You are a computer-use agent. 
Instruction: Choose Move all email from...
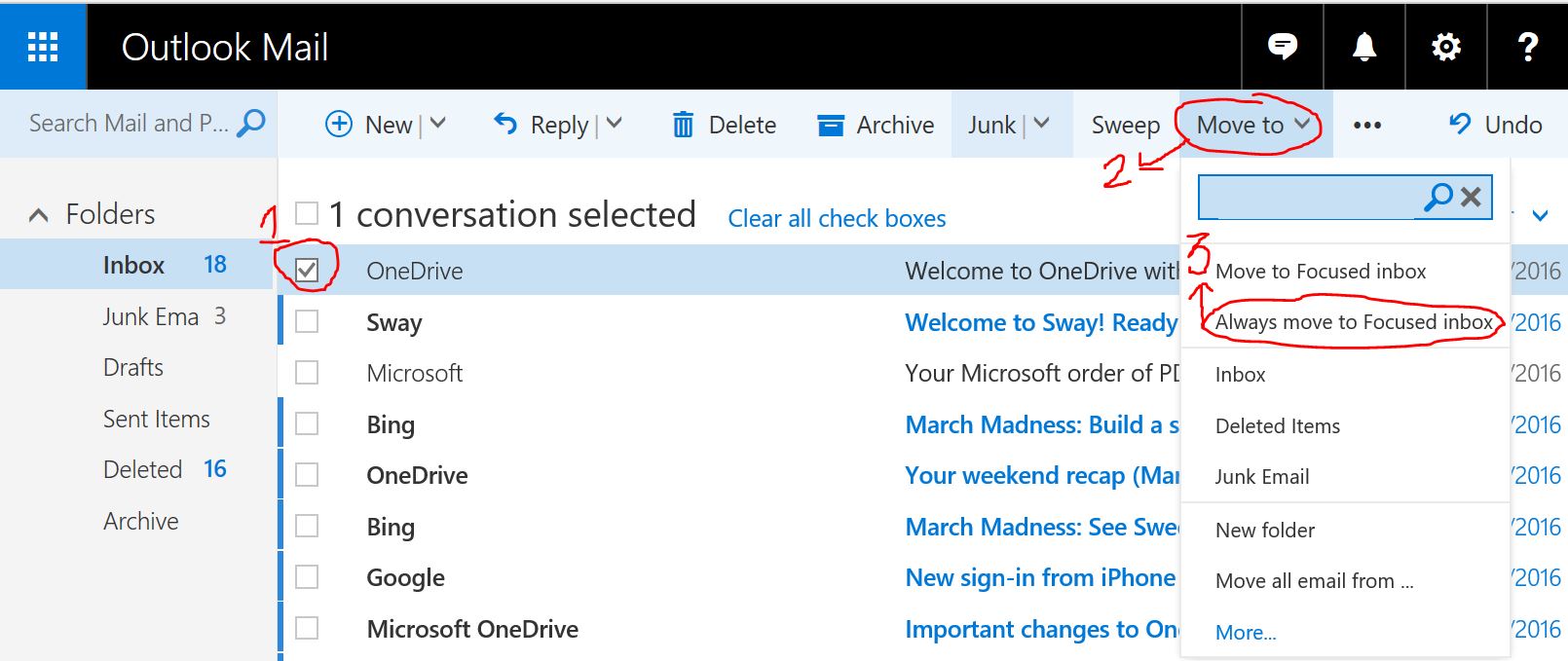(1315, 581)
